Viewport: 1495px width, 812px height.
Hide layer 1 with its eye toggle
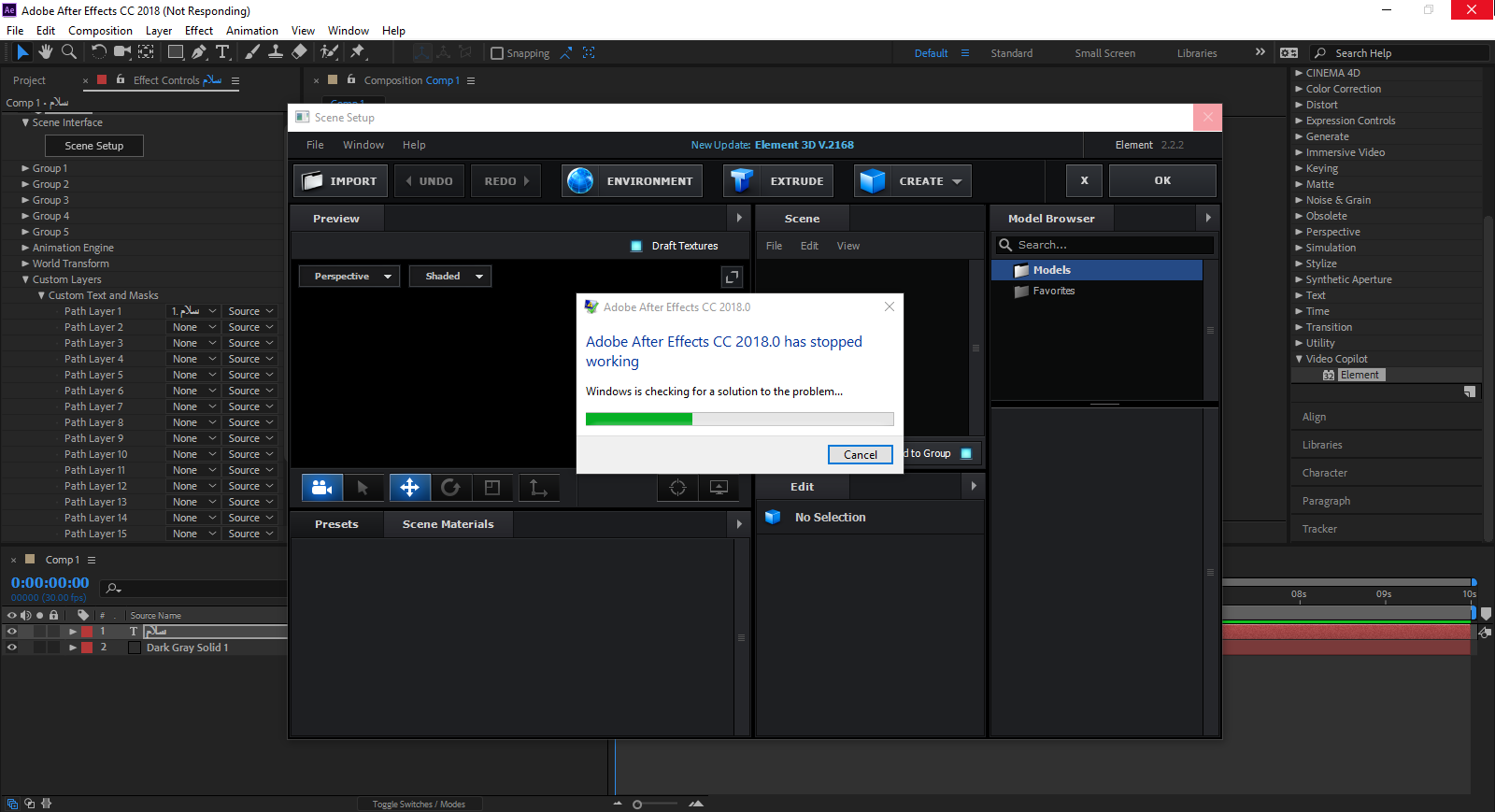point(12,632)
